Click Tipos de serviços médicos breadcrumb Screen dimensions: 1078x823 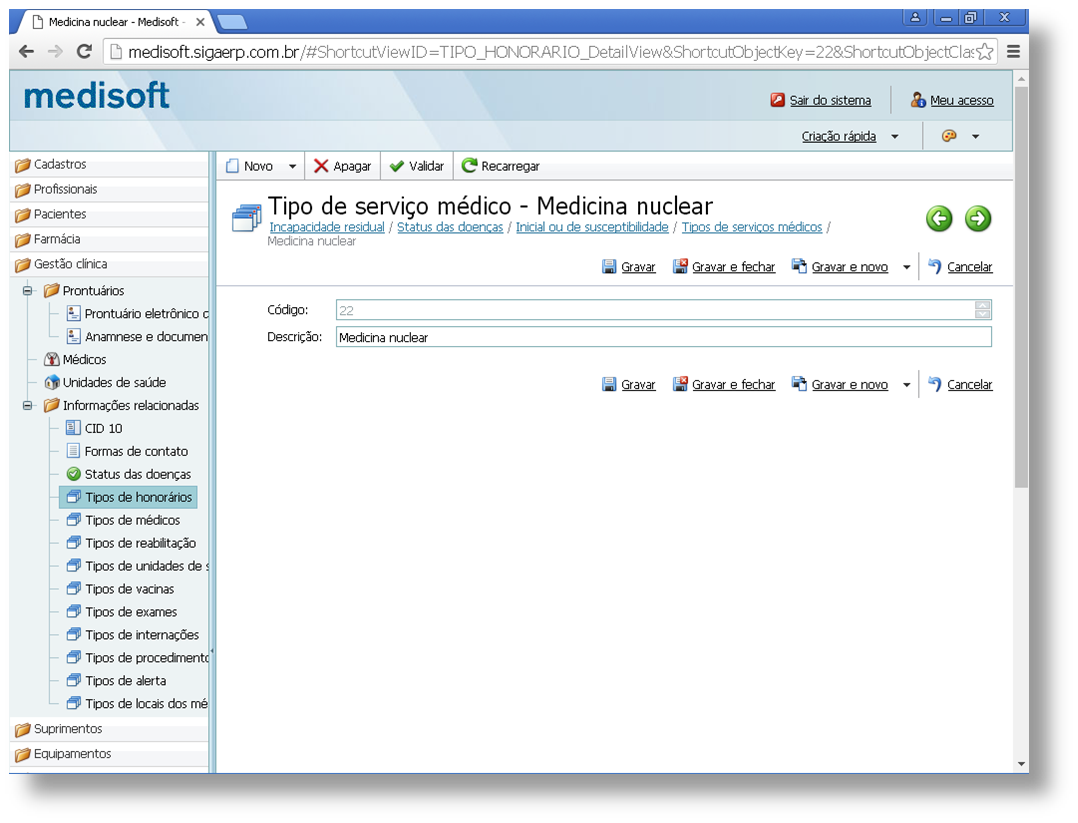pos(752,227)
